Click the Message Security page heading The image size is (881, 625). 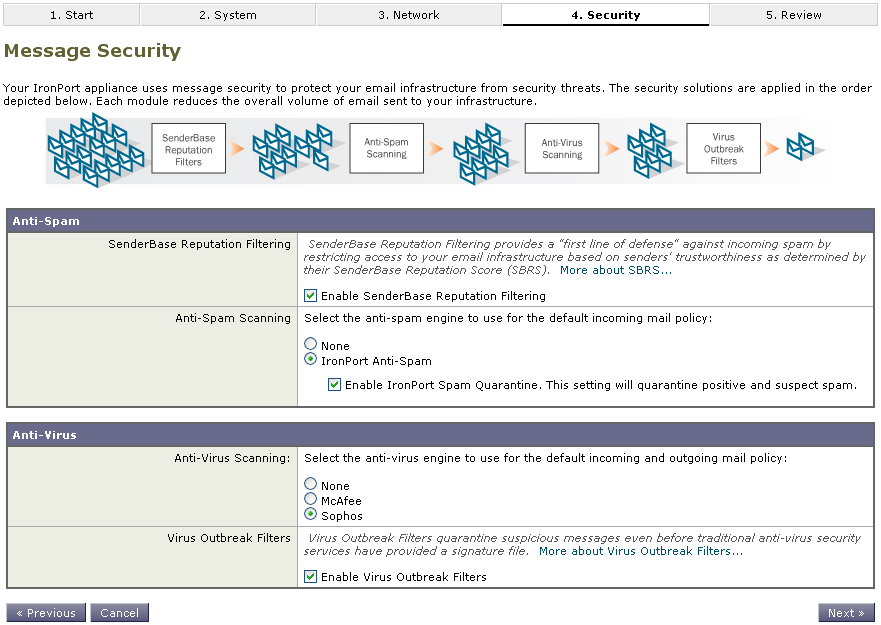[92, 51]
